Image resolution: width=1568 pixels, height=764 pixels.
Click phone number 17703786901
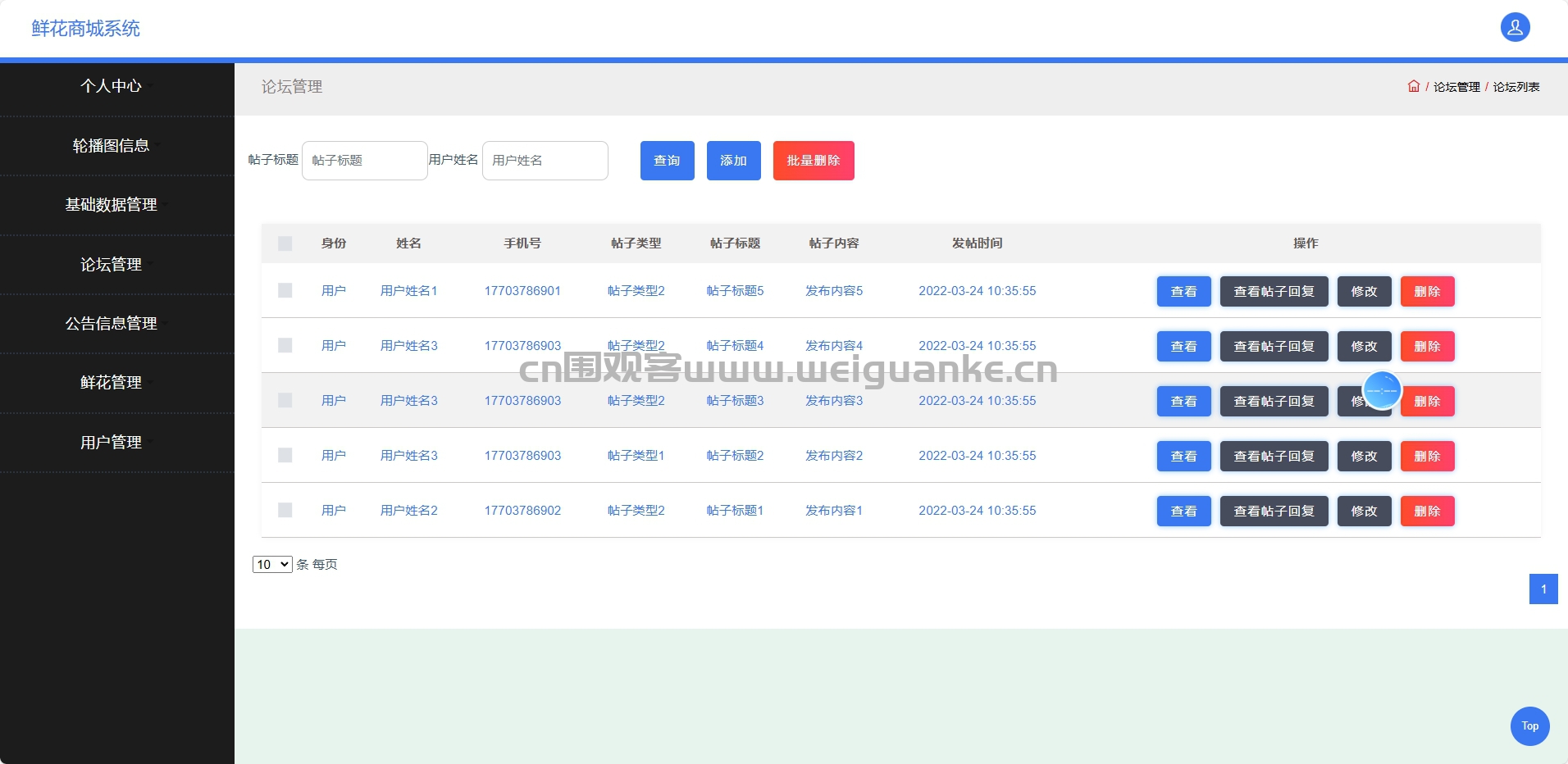(x=522, y=290)
